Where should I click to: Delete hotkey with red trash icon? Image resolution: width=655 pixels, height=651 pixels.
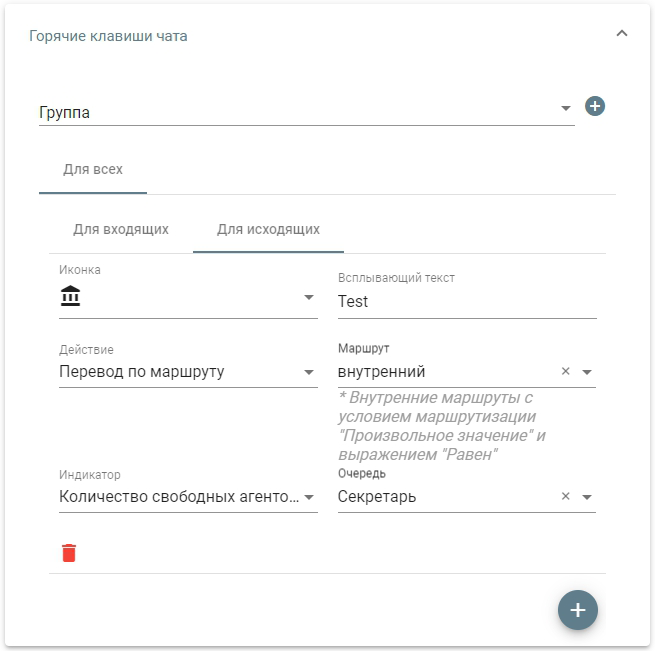tap(69, 553)
